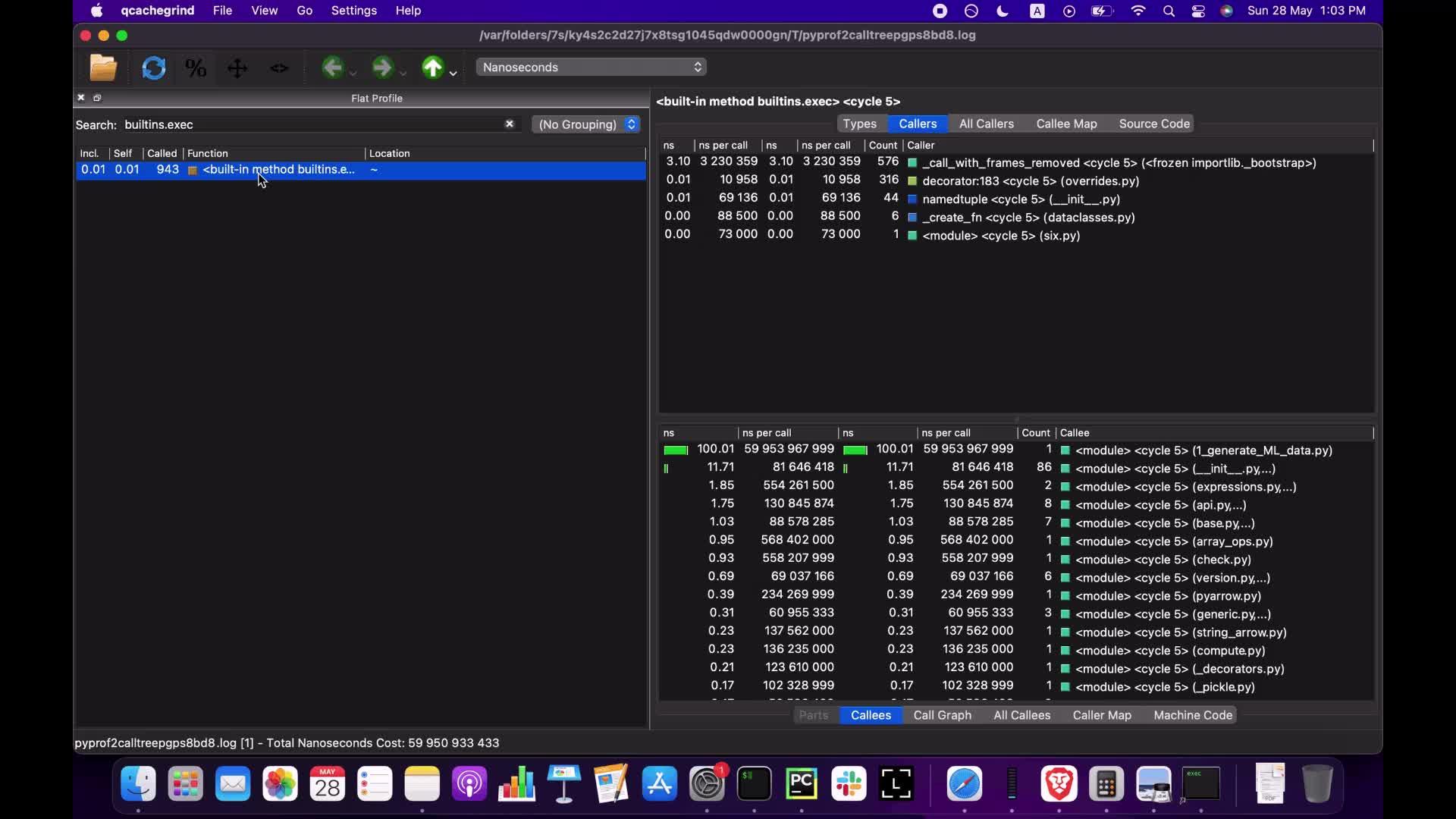Clear the builtins.exec search text
The image size is (1456, 819).
click(509, 124)
